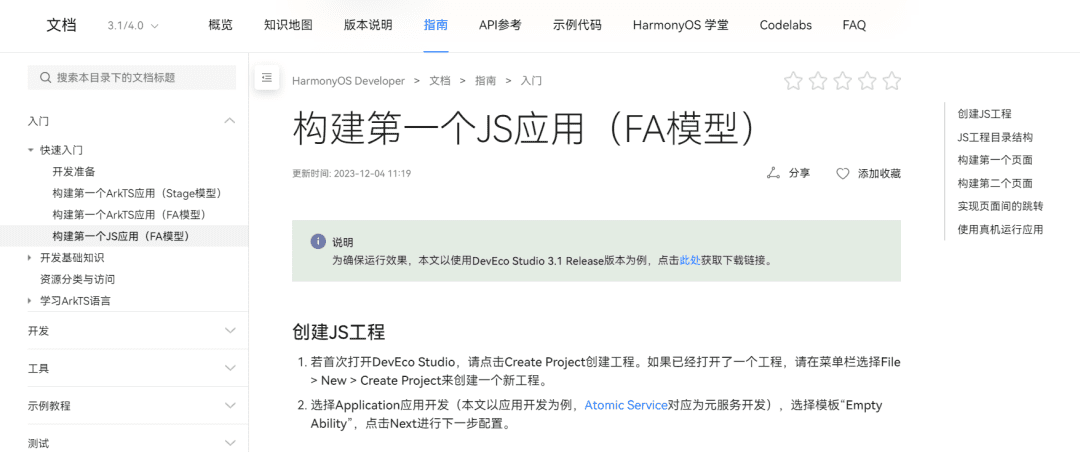Rate the document with third star
The width and height of the screenshot is (1080, 452).
click(x=842, y=81)
